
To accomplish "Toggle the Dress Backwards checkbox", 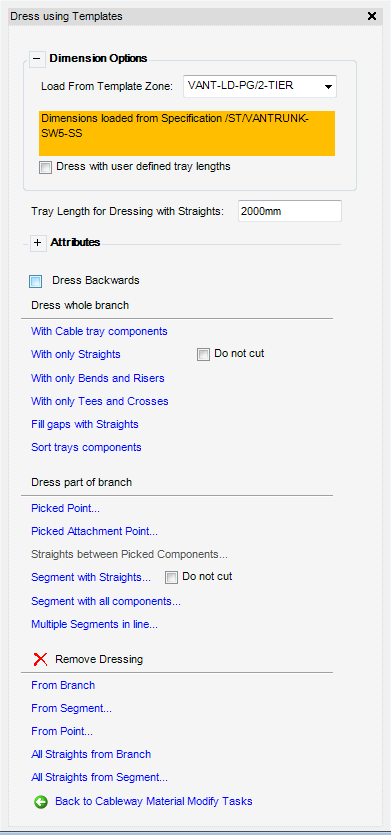I will click(36, 282).
